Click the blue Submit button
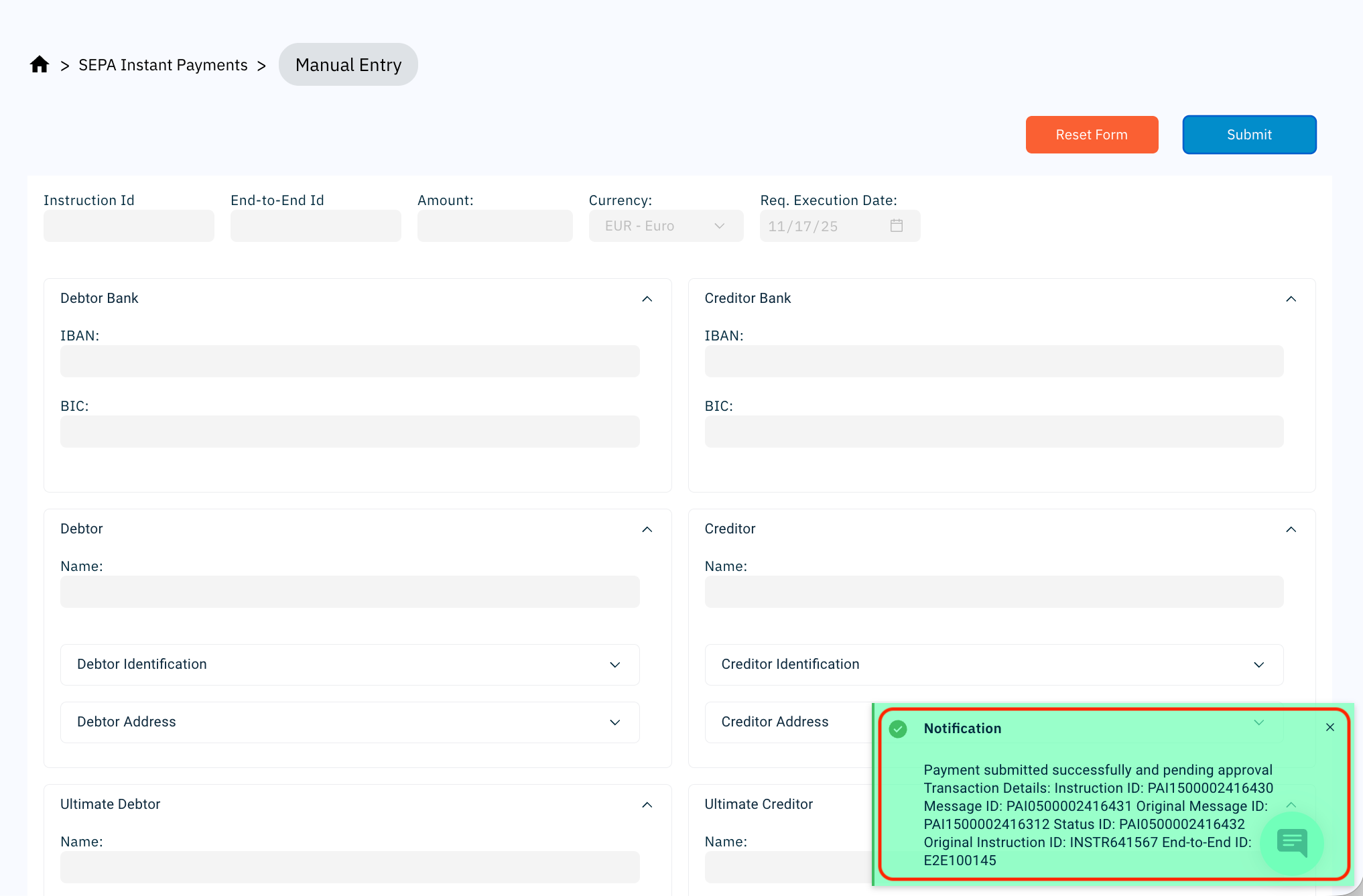Viewport: 1363px width, 896px height. coord(1248,135)
